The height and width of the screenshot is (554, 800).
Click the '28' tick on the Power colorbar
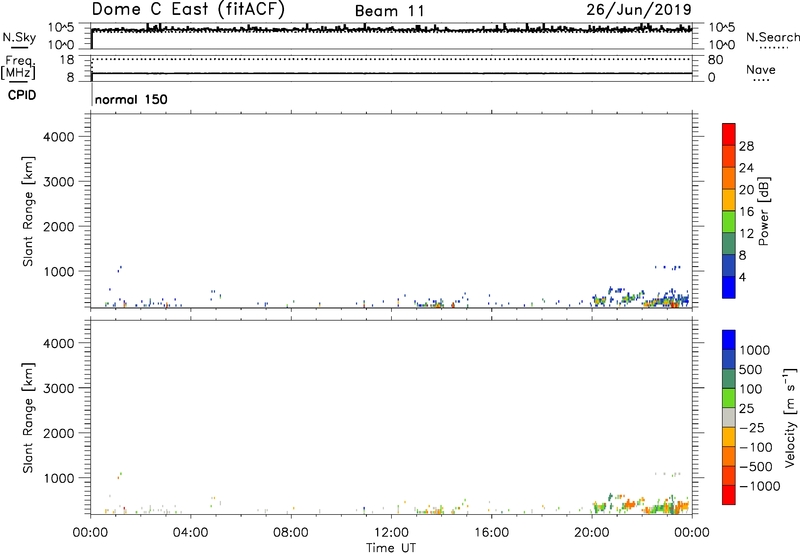coord(746,146)
